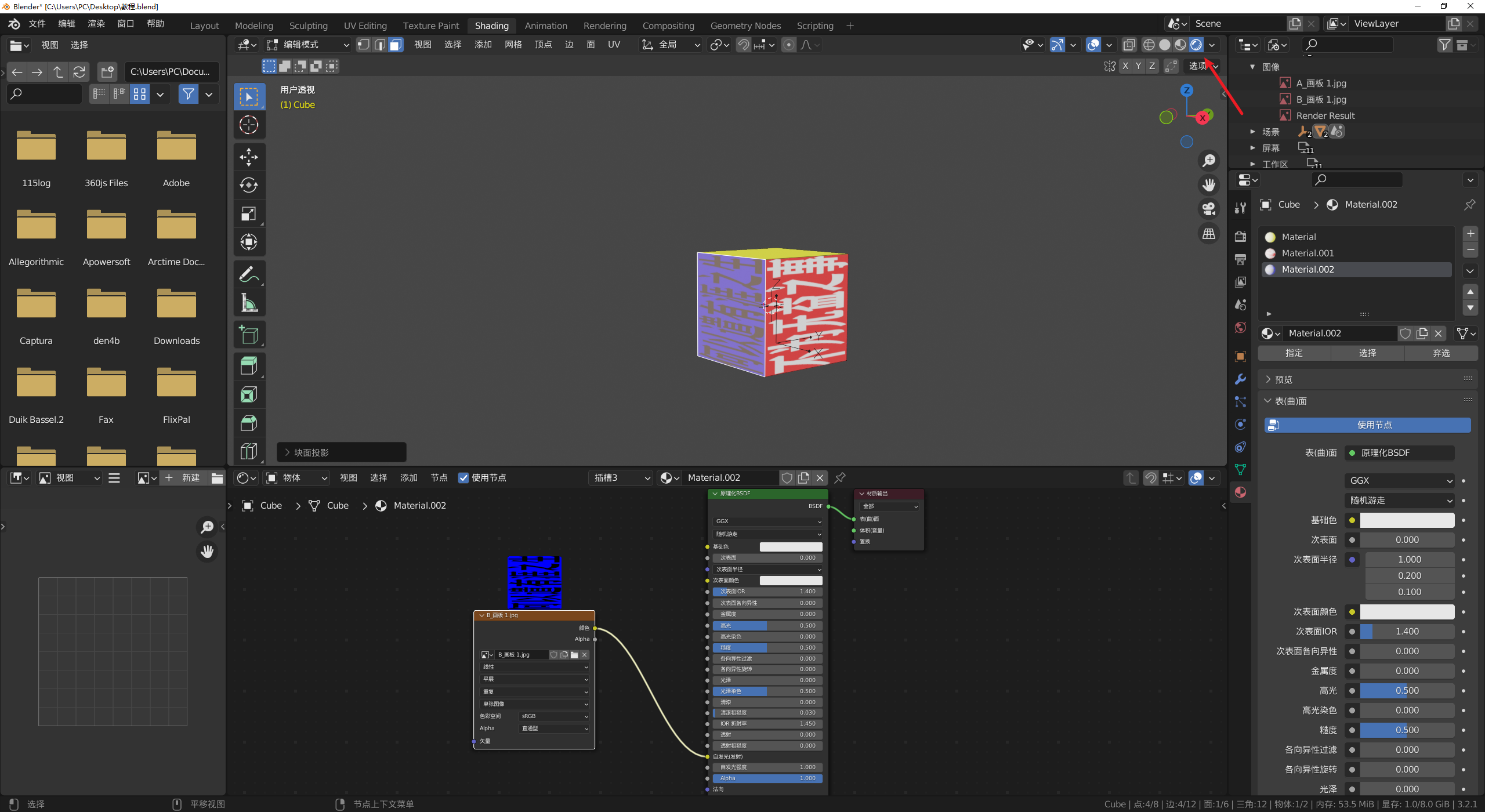This screenshot has height=812, width=1485.
Task: Open the 渲染 menu
Action: click(96, 24)
